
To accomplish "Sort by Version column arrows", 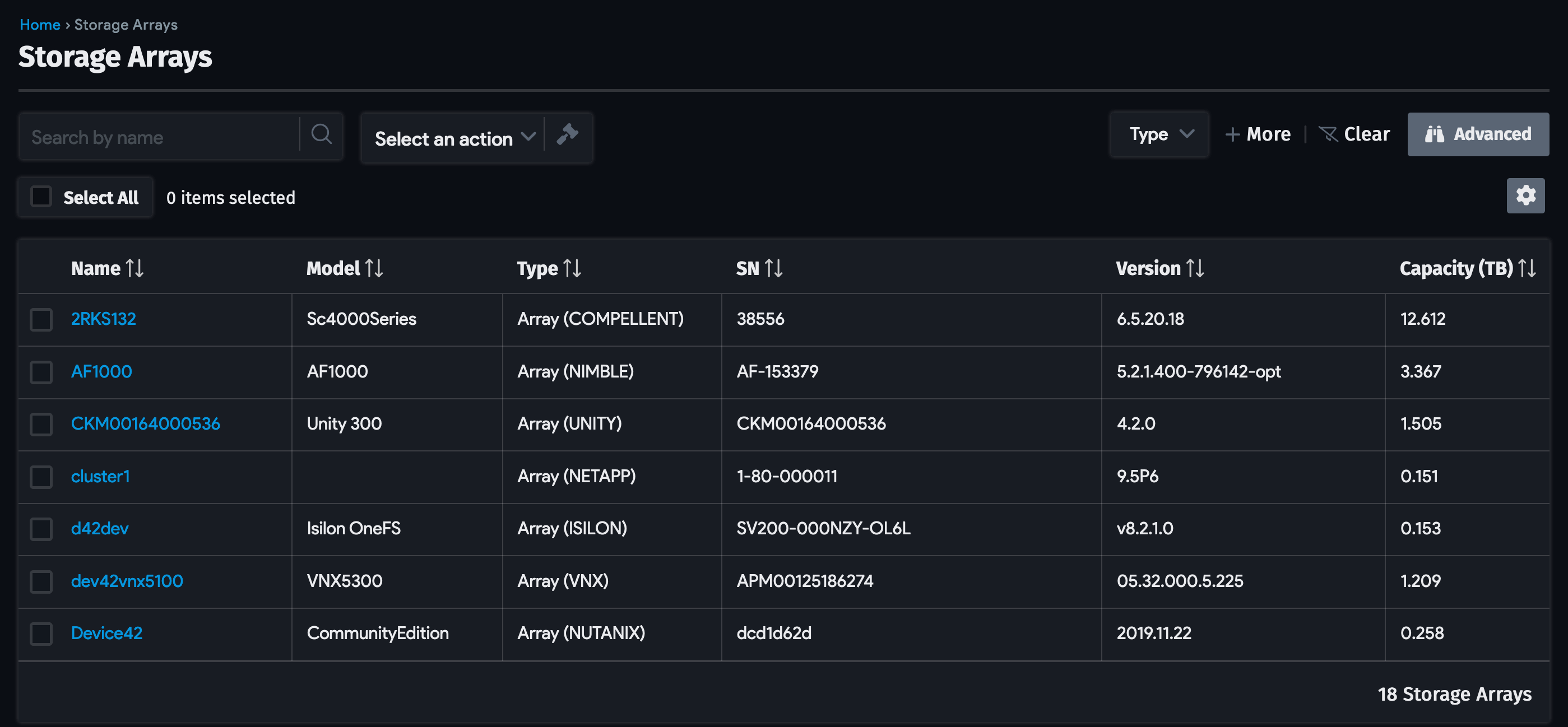I will [1195, 268].
